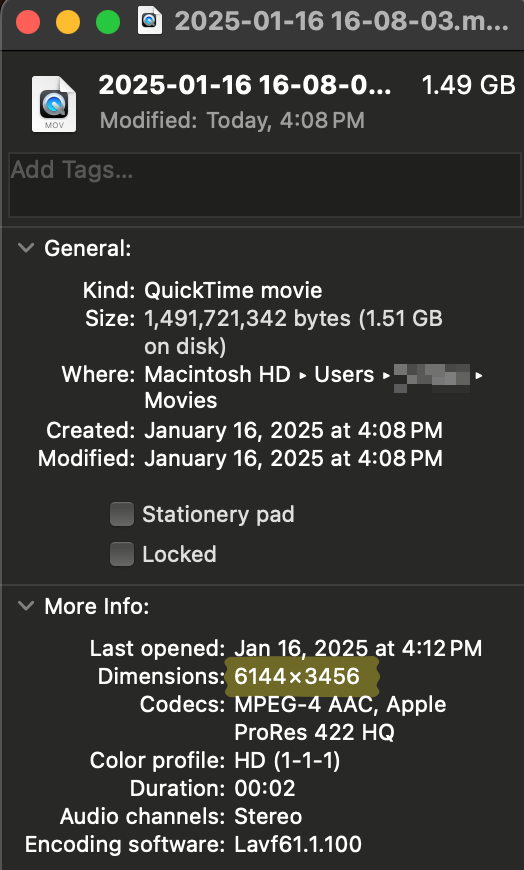
Task: Click Macintosh HD in the Where path
Action: (x=218, y=375)
